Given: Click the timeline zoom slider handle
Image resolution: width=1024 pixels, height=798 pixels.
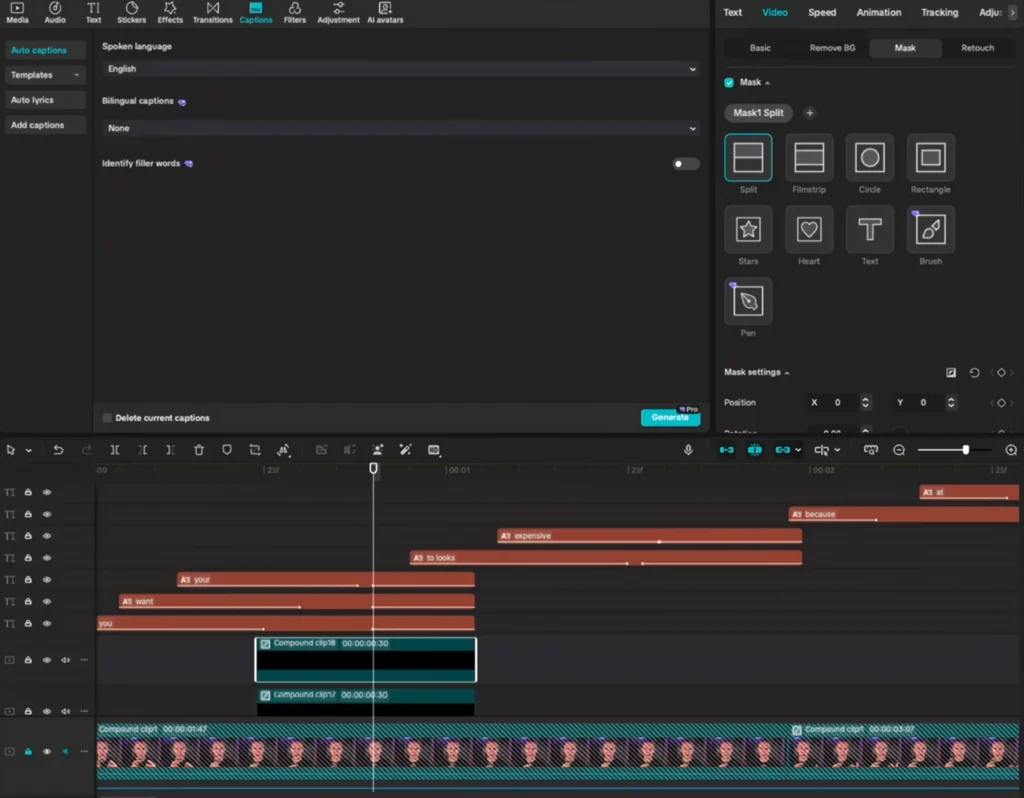Looking at the screenshot, I should pyautogui.click(x=965, y=450).
